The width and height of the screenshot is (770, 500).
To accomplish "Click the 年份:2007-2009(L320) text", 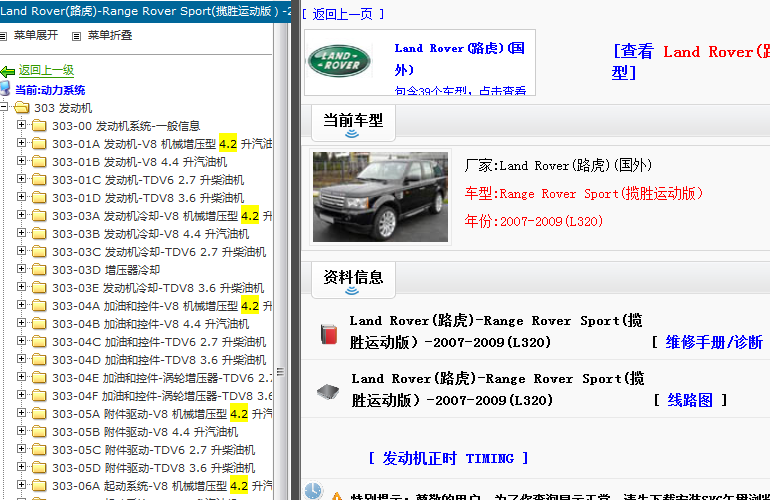I will click(x=534, y=222).
